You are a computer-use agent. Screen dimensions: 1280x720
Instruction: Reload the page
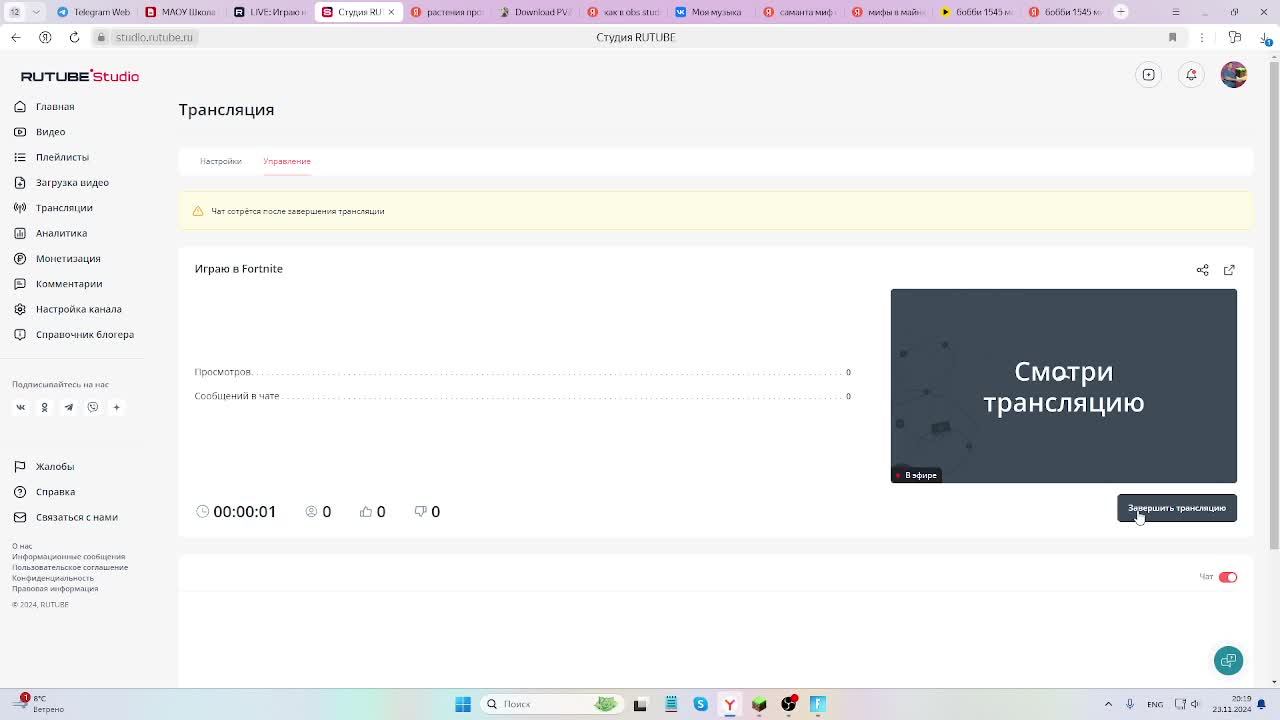point(74,37)
